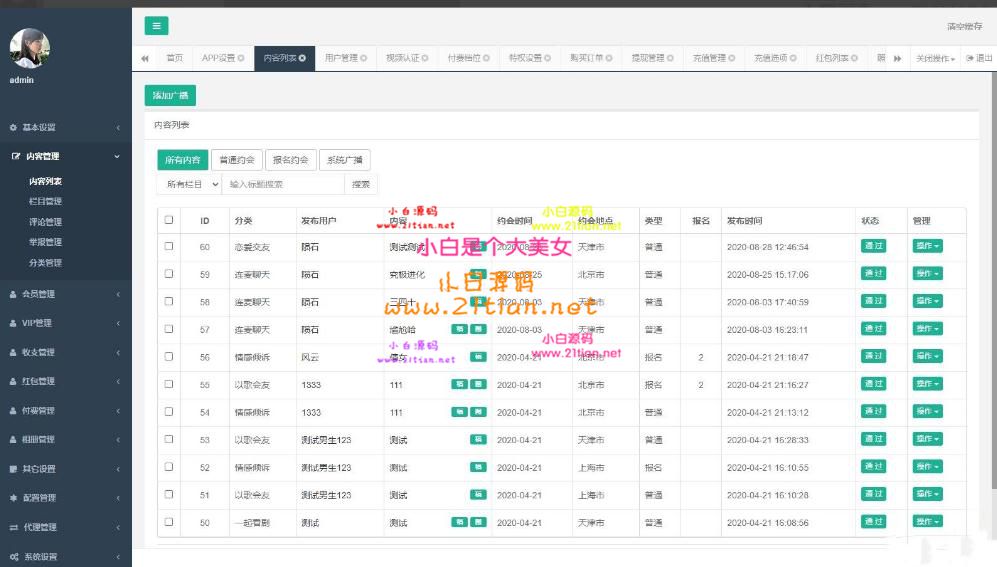Tick the checkbox for row ID 58
The height and width of the screenshot is (567, 997).
point(168,301)
